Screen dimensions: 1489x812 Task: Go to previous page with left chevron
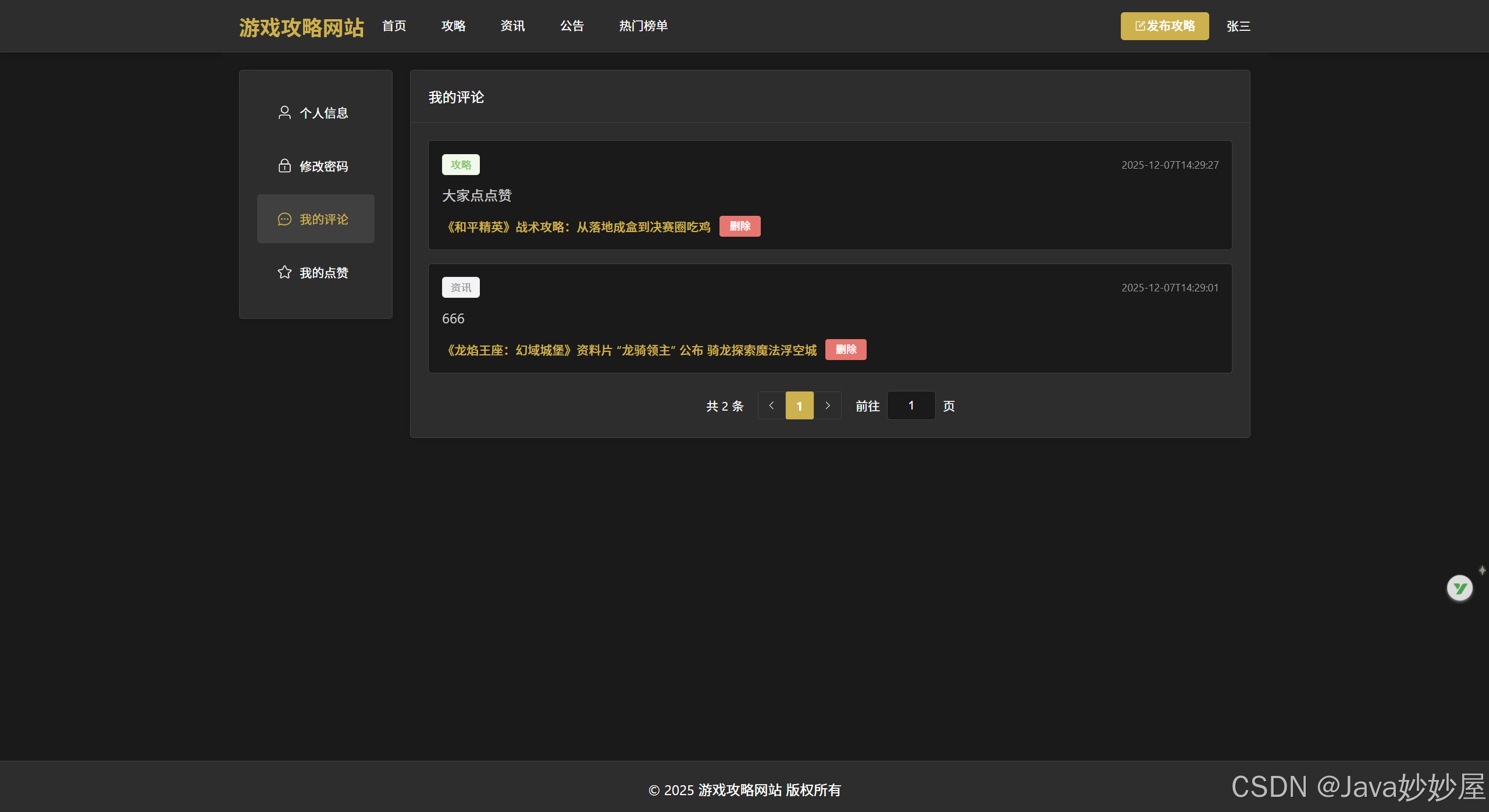coord(771,405)
